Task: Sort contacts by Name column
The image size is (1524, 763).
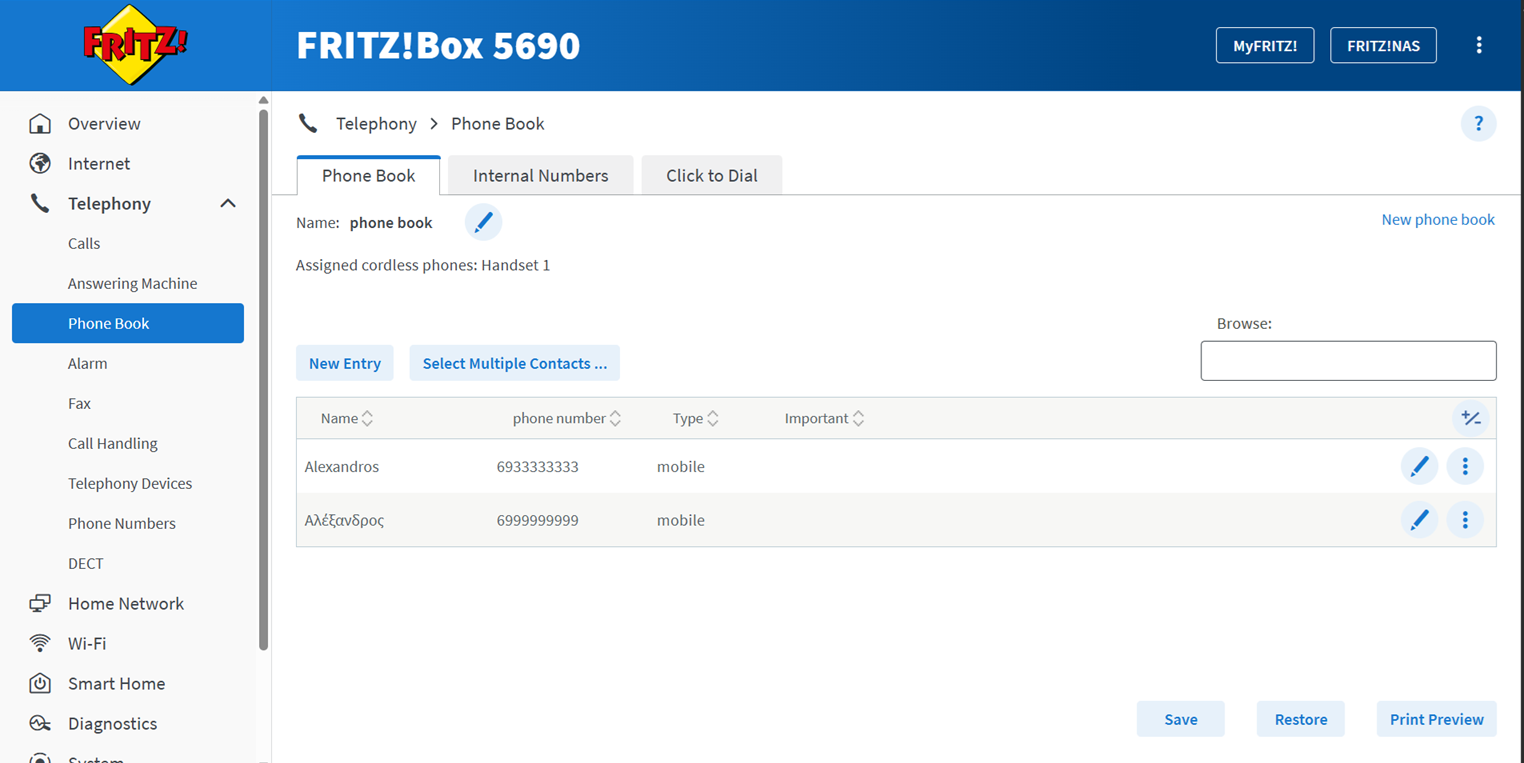Action: (x=347, y=419)
